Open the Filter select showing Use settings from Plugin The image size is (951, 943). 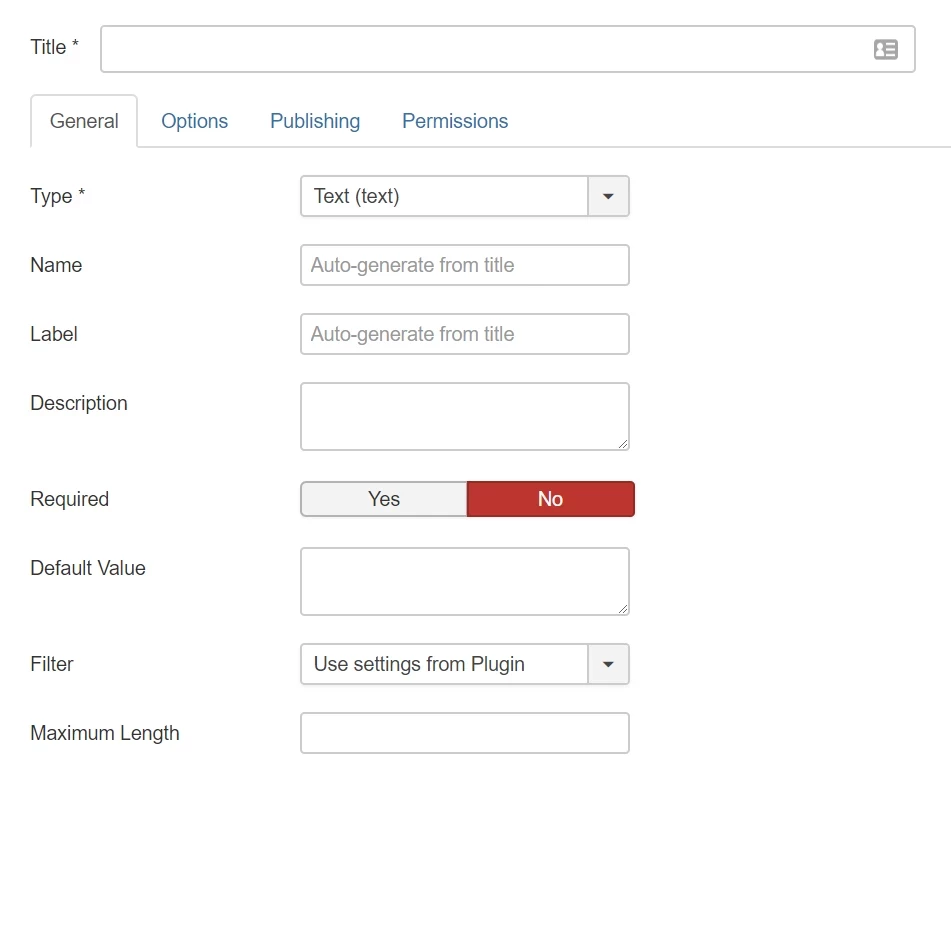(x=444, y=664)
